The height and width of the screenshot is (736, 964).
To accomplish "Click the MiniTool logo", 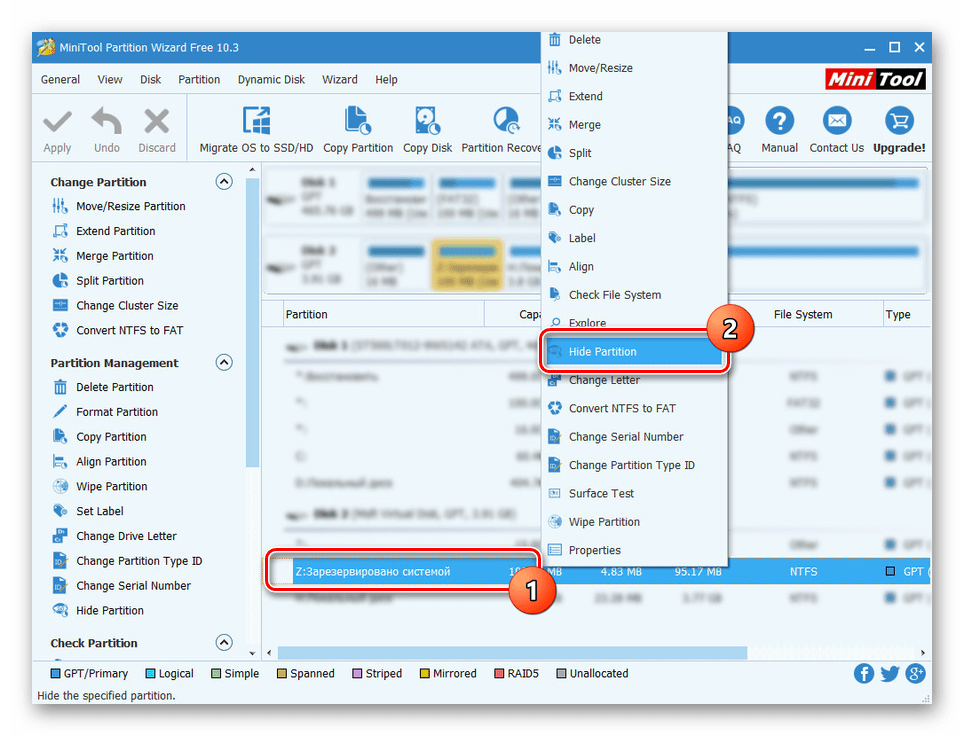I will (875, 79).
